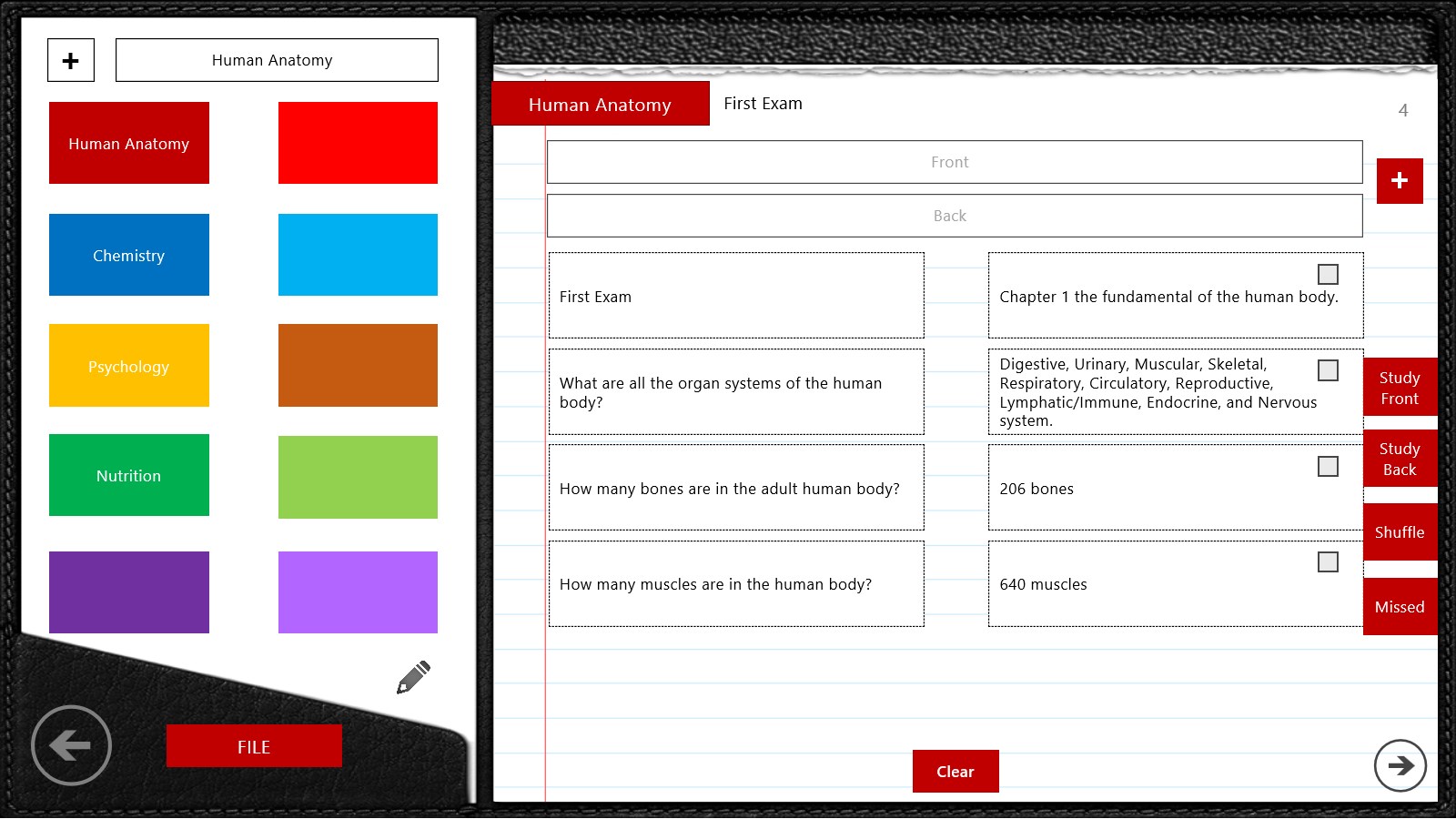This screenshot has height=819, width=1456.
Task: Choose the empty brown color tile
Action: point(358,366)
